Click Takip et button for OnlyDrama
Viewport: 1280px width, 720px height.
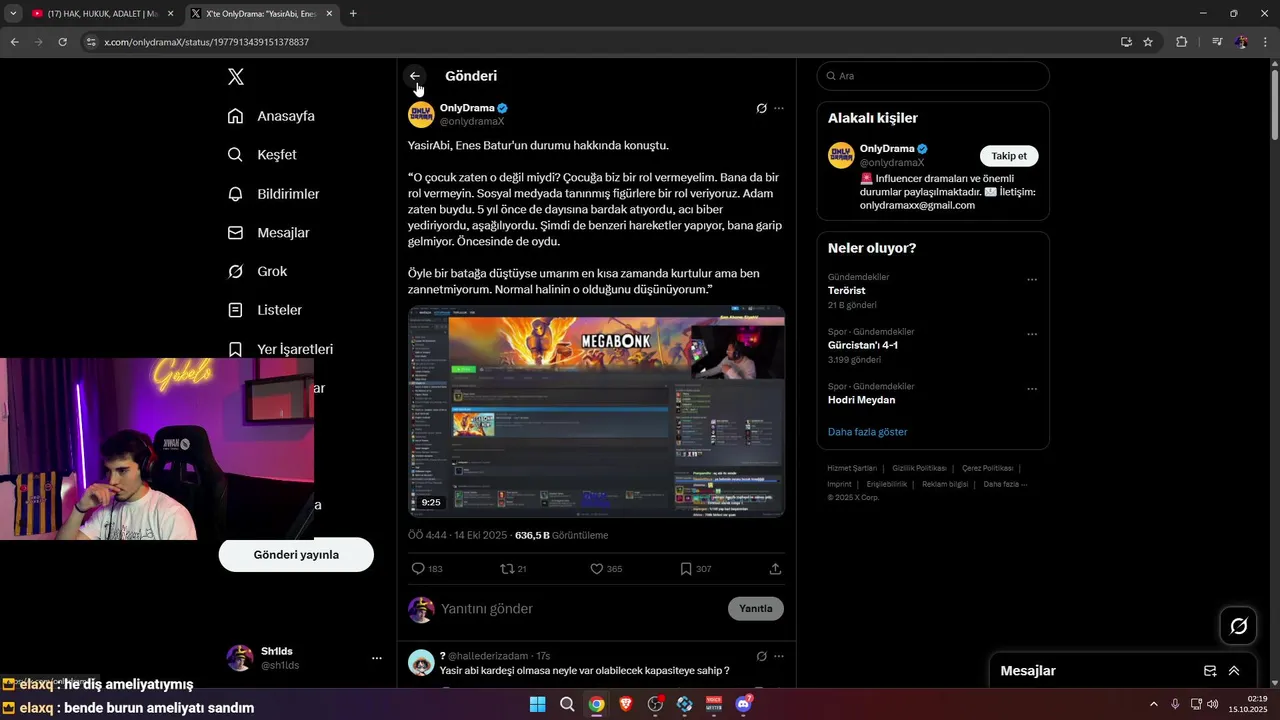[x=1009, y=156]
